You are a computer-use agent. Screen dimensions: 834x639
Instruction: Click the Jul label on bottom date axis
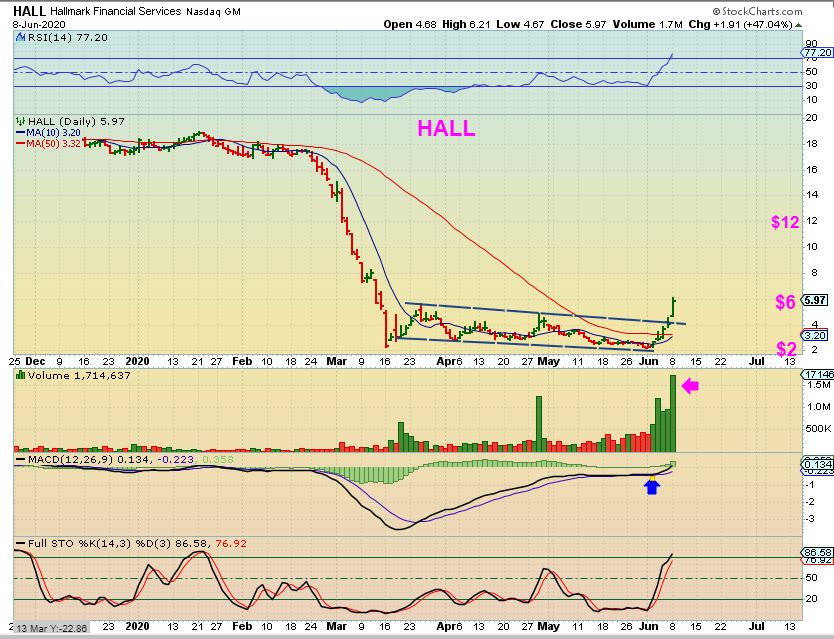pos(757,626)
